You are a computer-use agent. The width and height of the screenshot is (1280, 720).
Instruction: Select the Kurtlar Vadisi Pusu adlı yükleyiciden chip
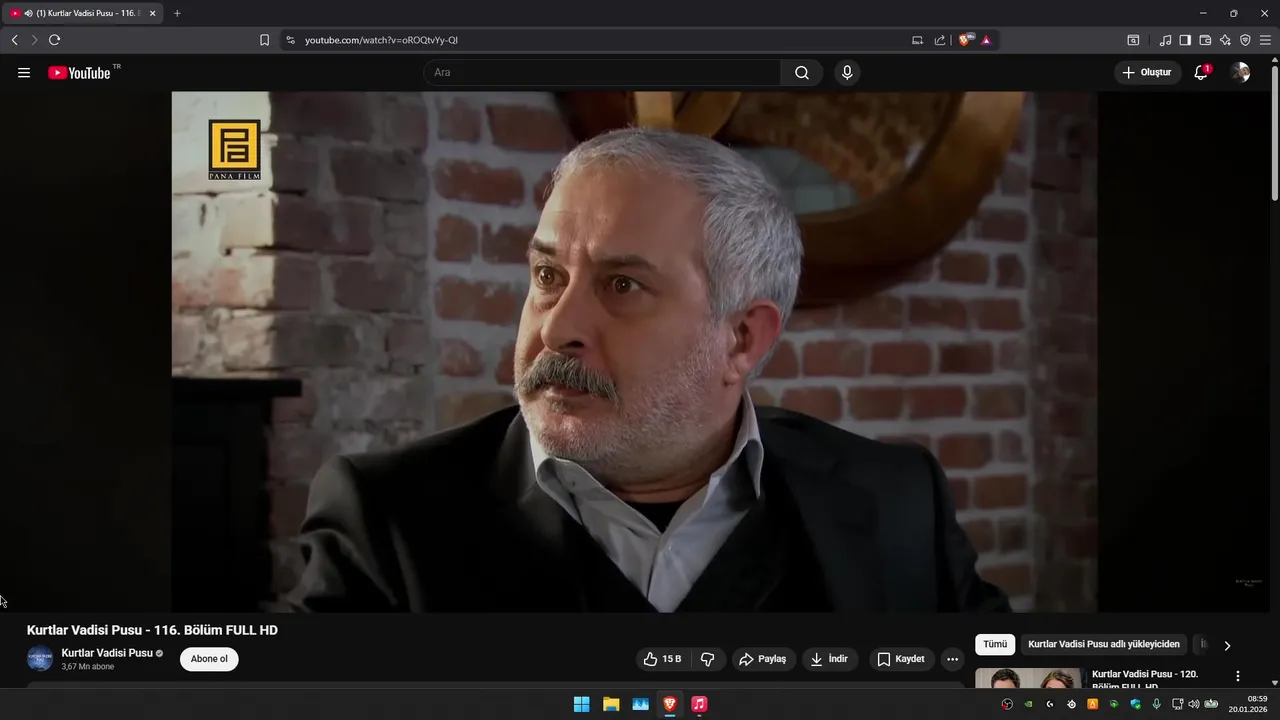tap(1104, 645)
